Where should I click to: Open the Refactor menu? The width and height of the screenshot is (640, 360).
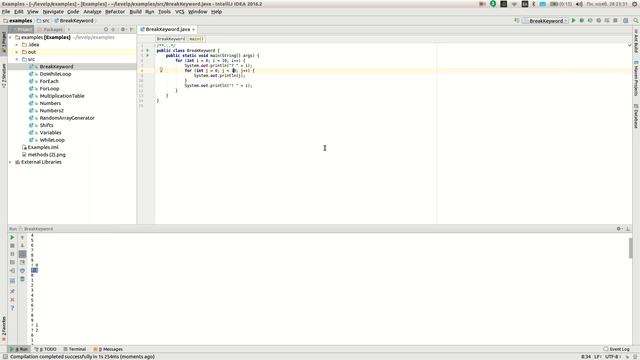[x=115, y=12]
